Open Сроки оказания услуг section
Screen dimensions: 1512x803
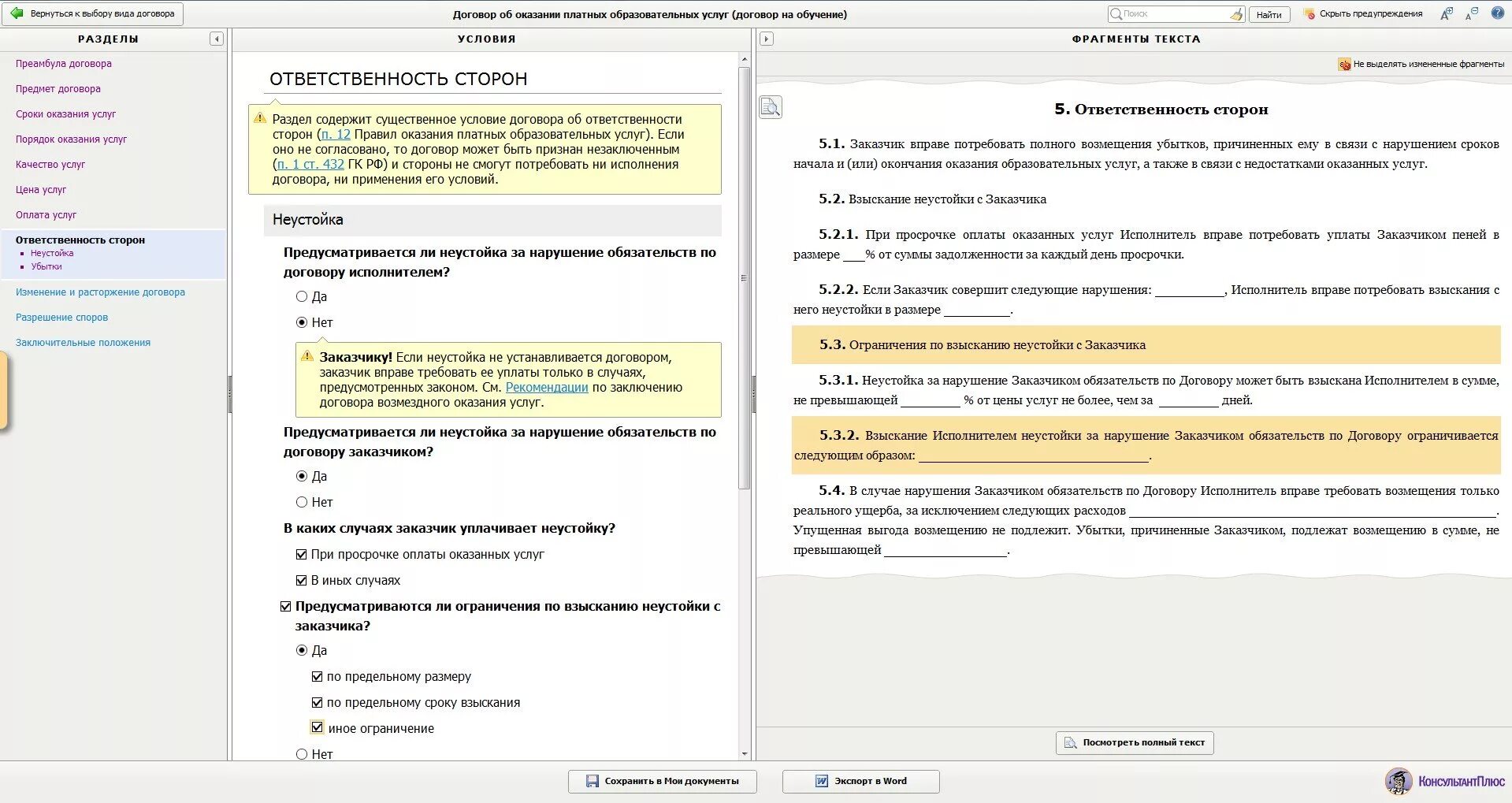click(x=65, y=114)
